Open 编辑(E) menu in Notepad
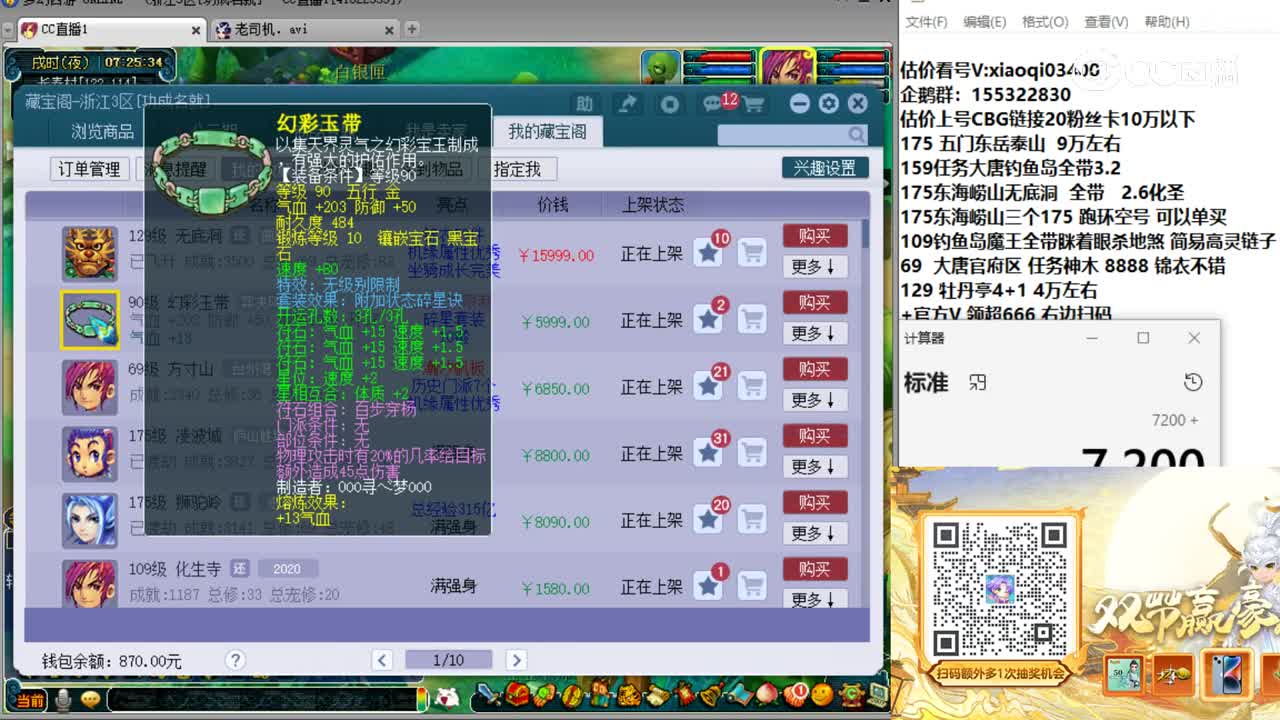This screenshot has width=1280, height=720. 985,22
